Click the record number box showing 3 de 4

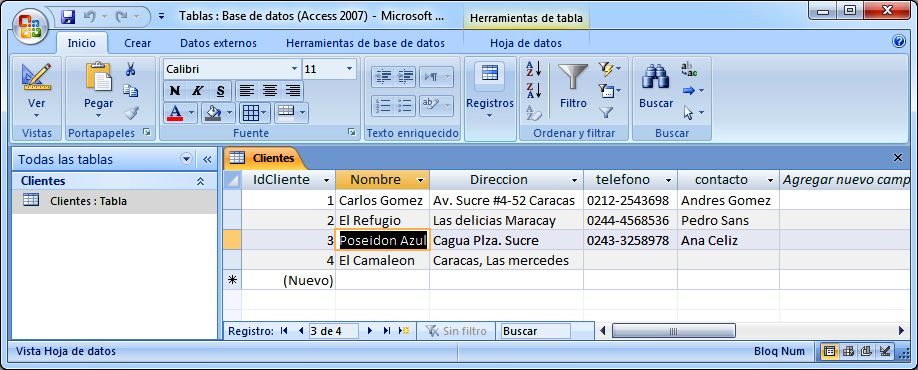pyautogui.click(x=334, y=331)
